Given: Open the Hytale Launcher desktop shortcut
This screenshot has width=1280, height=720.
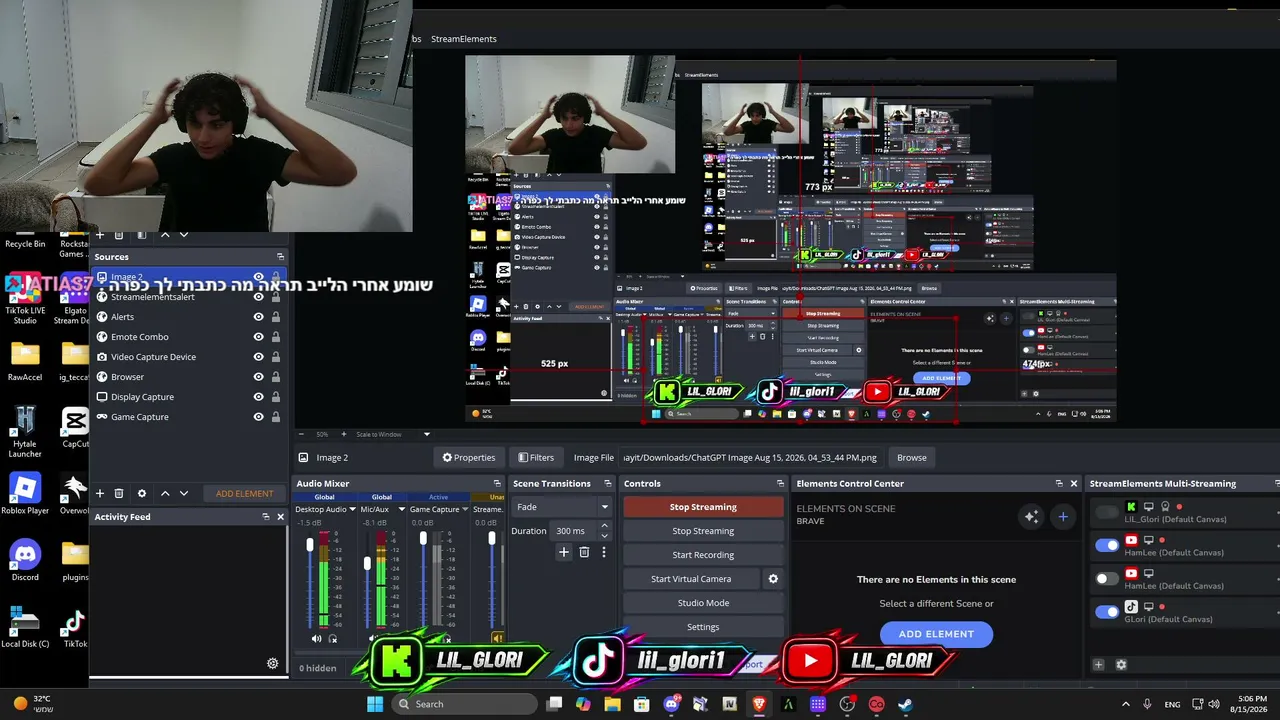Looking at the screenshot, I should (25, 433).
